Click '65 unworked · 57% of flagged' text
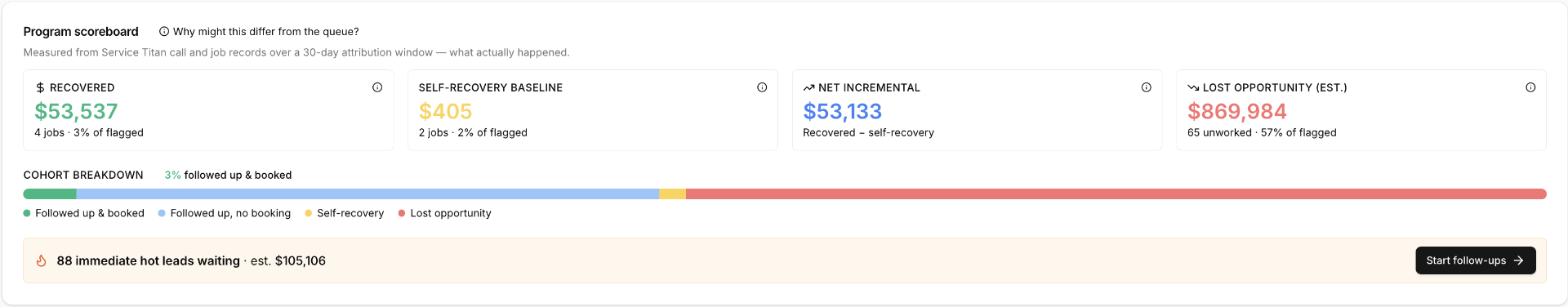Viewport: 1568px width, 307px height. (1262, 132)
